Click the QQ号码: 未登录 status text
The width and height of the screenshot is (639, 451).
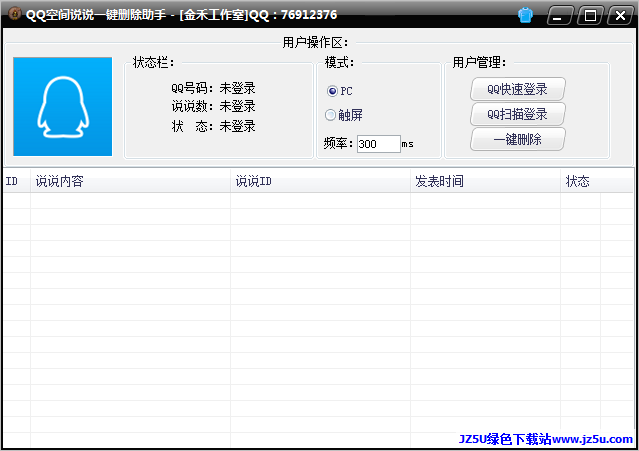213,88
